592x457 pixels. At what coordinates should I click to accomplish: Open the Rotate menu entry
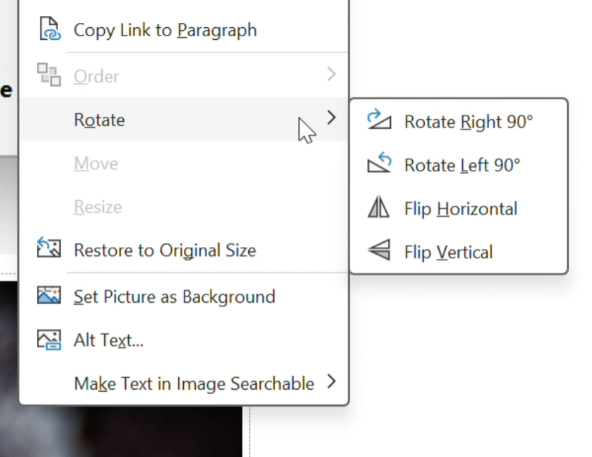(184, 119)
